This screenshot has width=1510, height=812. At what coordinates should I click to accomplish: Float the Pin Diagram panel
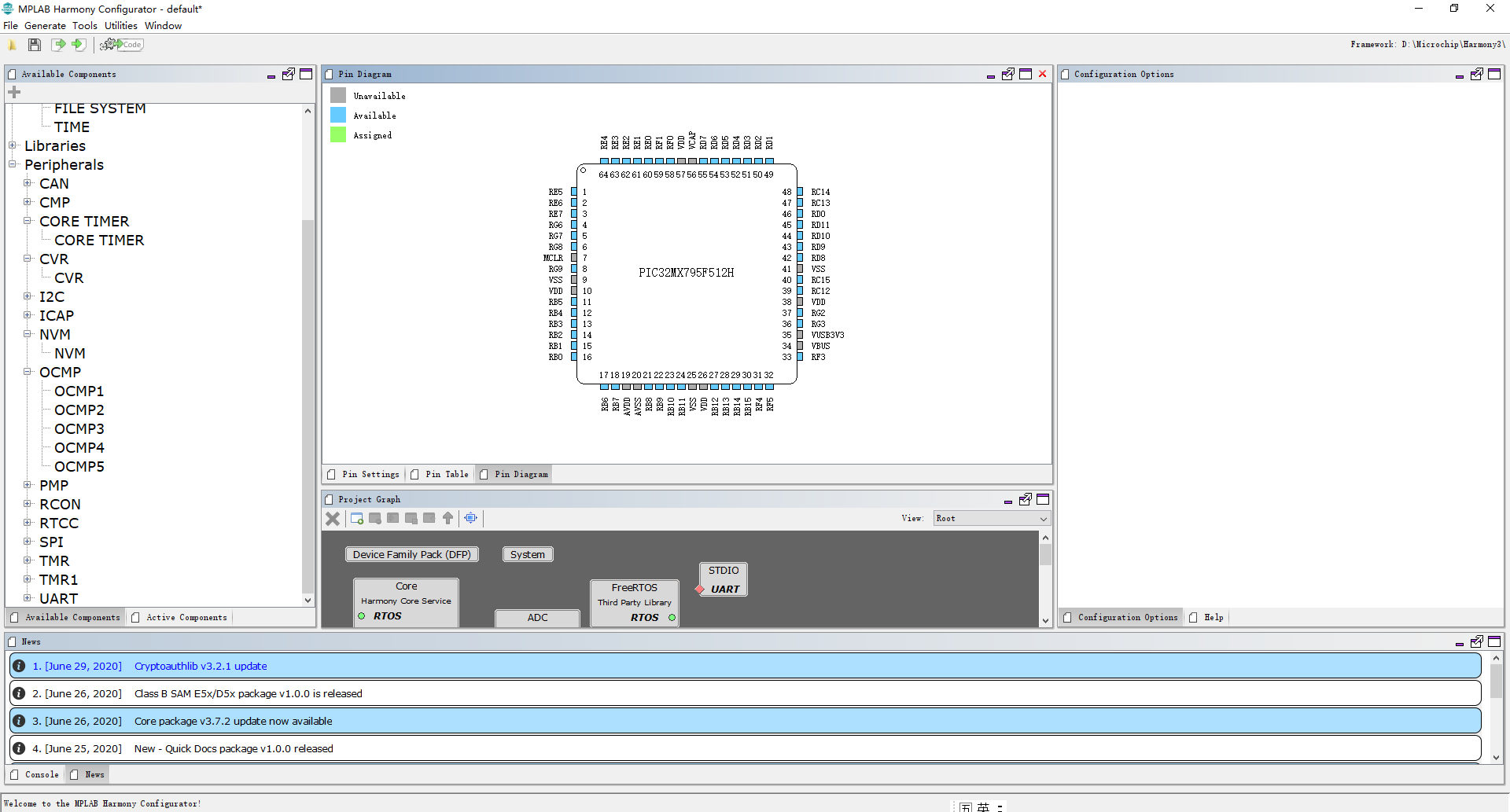[x=1008, y=74]
